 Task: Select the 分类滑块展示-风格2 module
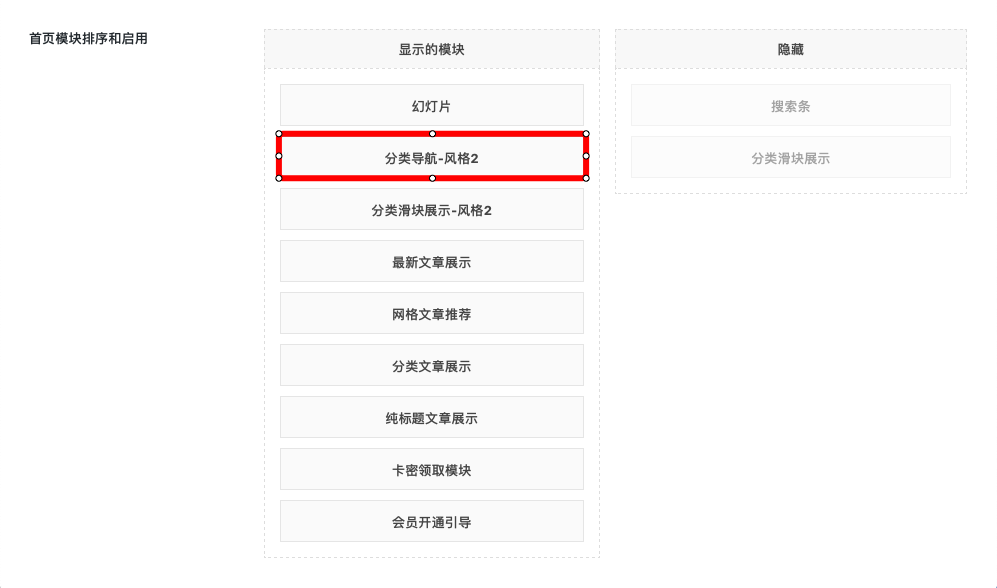[431, 210]
